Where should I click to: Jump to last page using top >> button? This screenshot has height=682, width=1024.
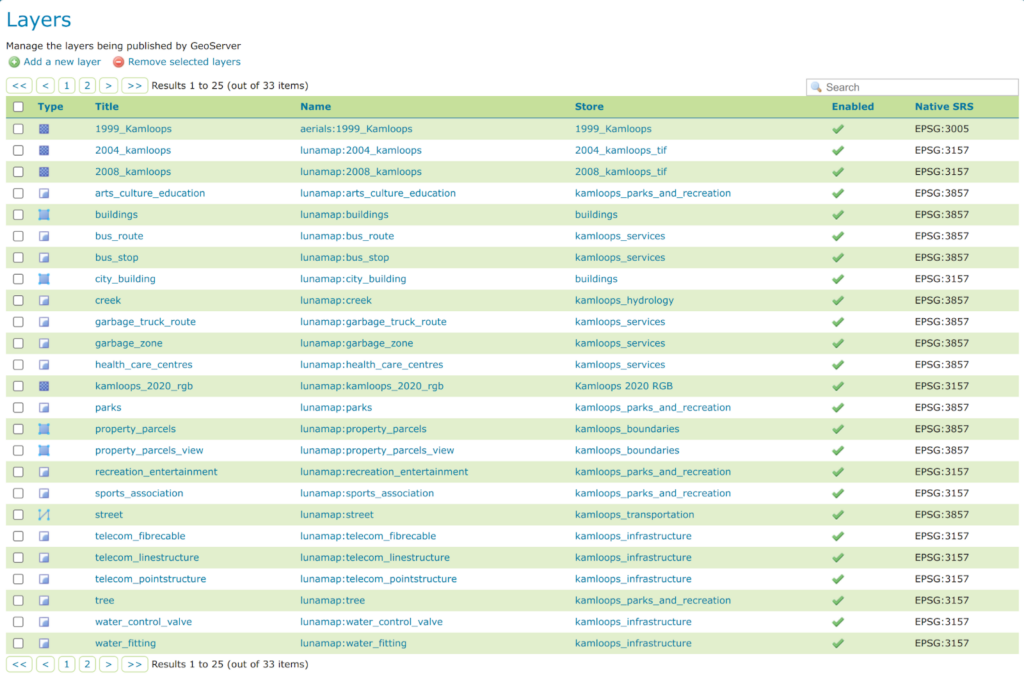pos(134,86)
